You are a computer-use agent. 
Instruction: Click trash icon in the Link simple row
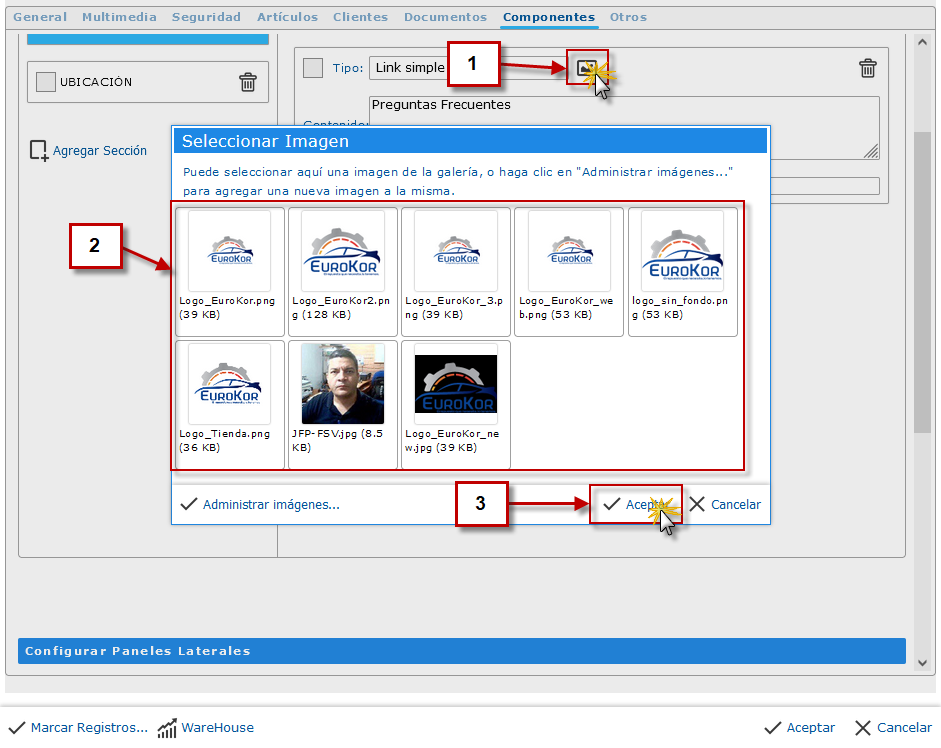(868, 68)
